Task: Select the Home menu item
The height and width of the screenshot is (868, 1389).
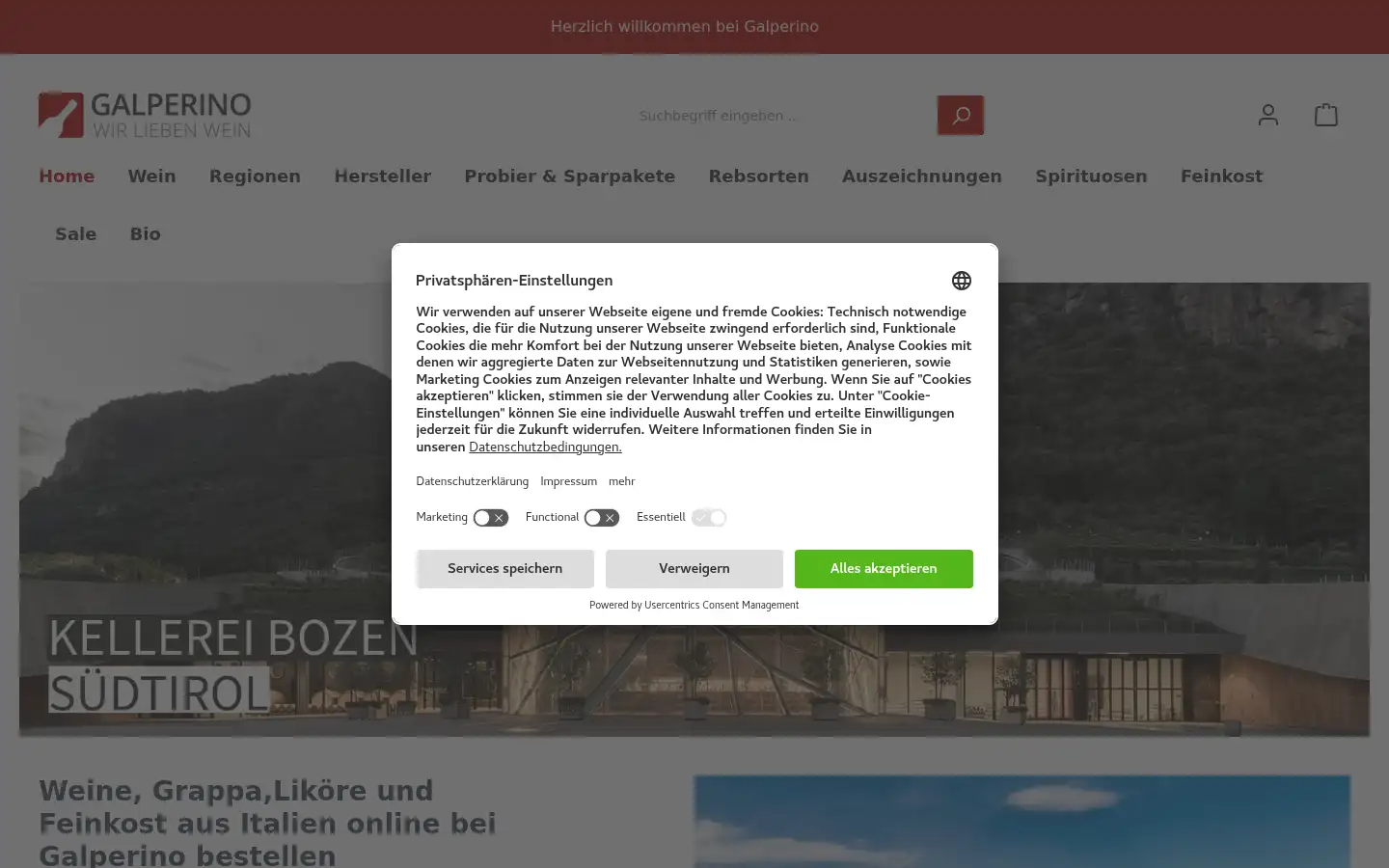Action: [67, 176]
